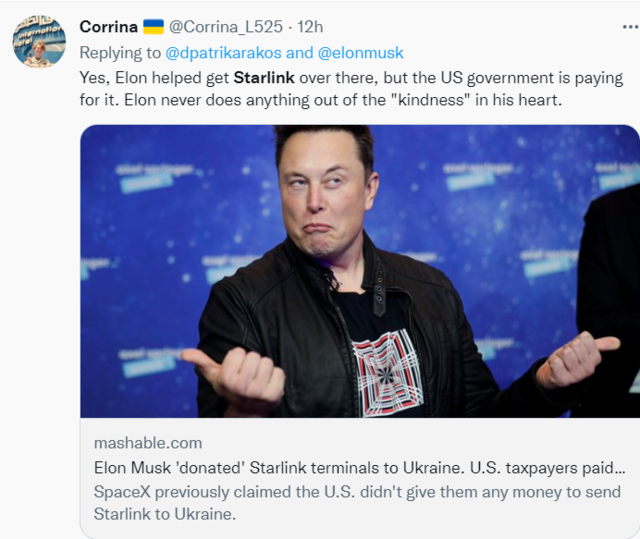Open the mashable.com domain label

[x=147, y=443]
